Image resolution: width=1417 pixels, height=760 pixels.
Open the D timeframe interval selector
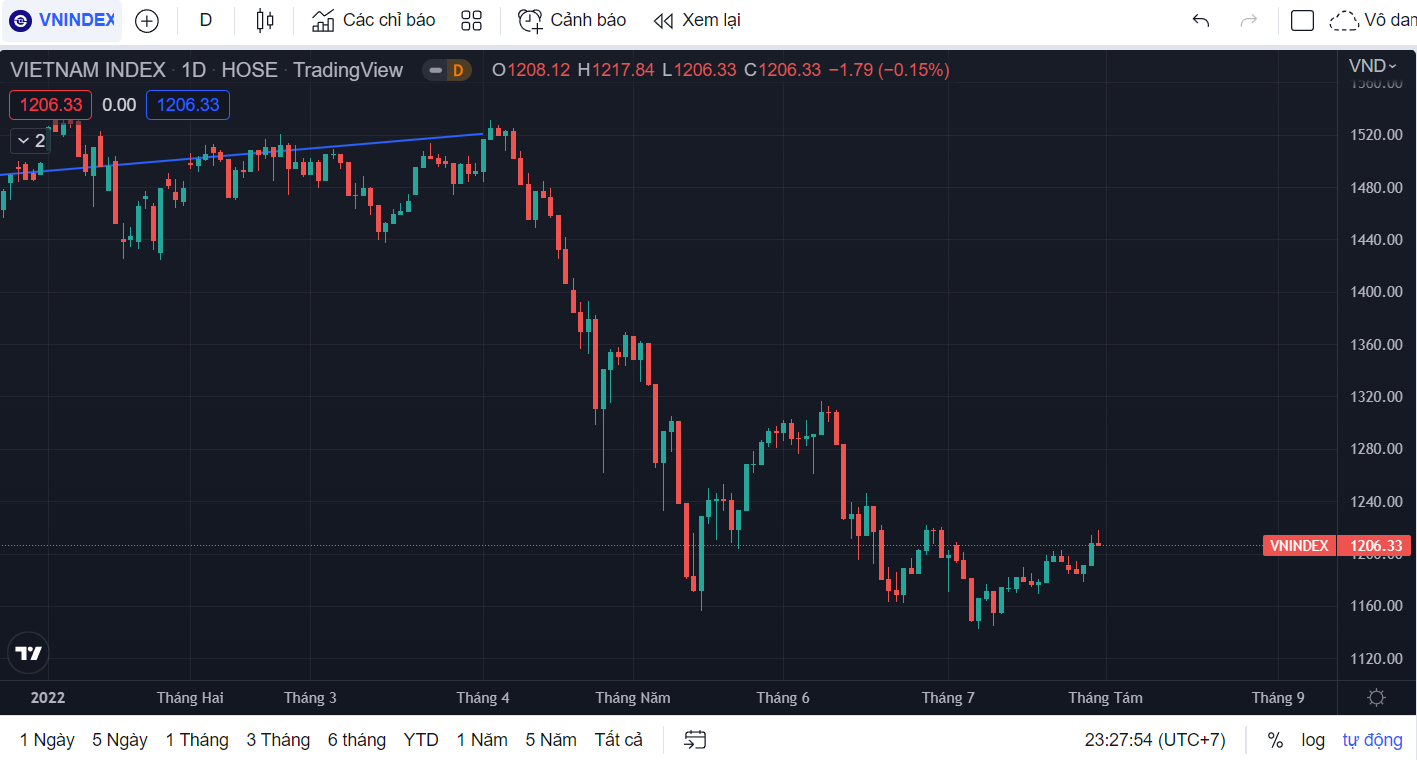206,20
